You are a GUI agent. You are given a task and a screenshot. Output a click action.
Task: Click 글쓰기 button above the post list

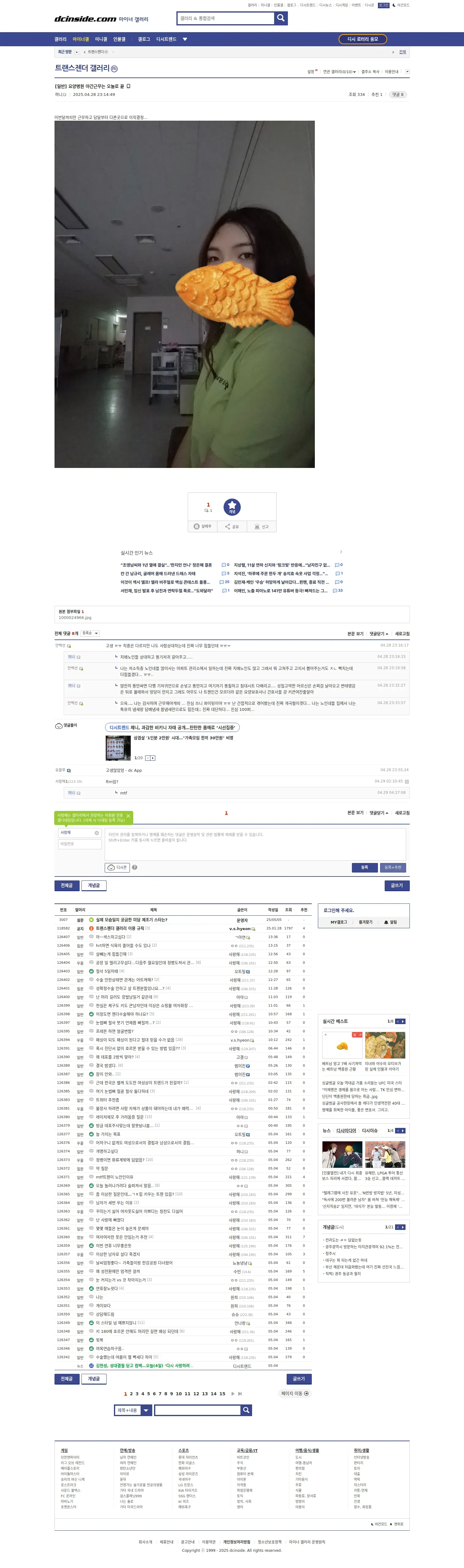pos(397,885)
